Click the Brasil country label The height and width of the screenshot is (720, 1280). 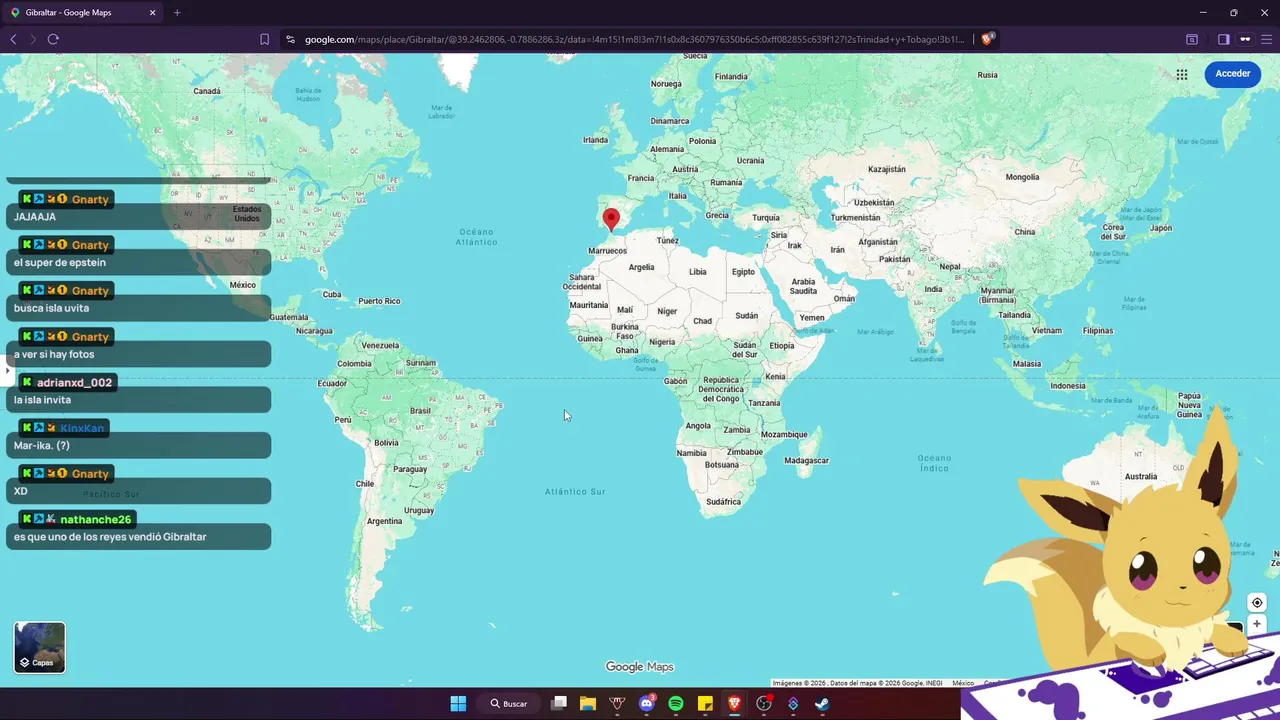click(420, 411)
